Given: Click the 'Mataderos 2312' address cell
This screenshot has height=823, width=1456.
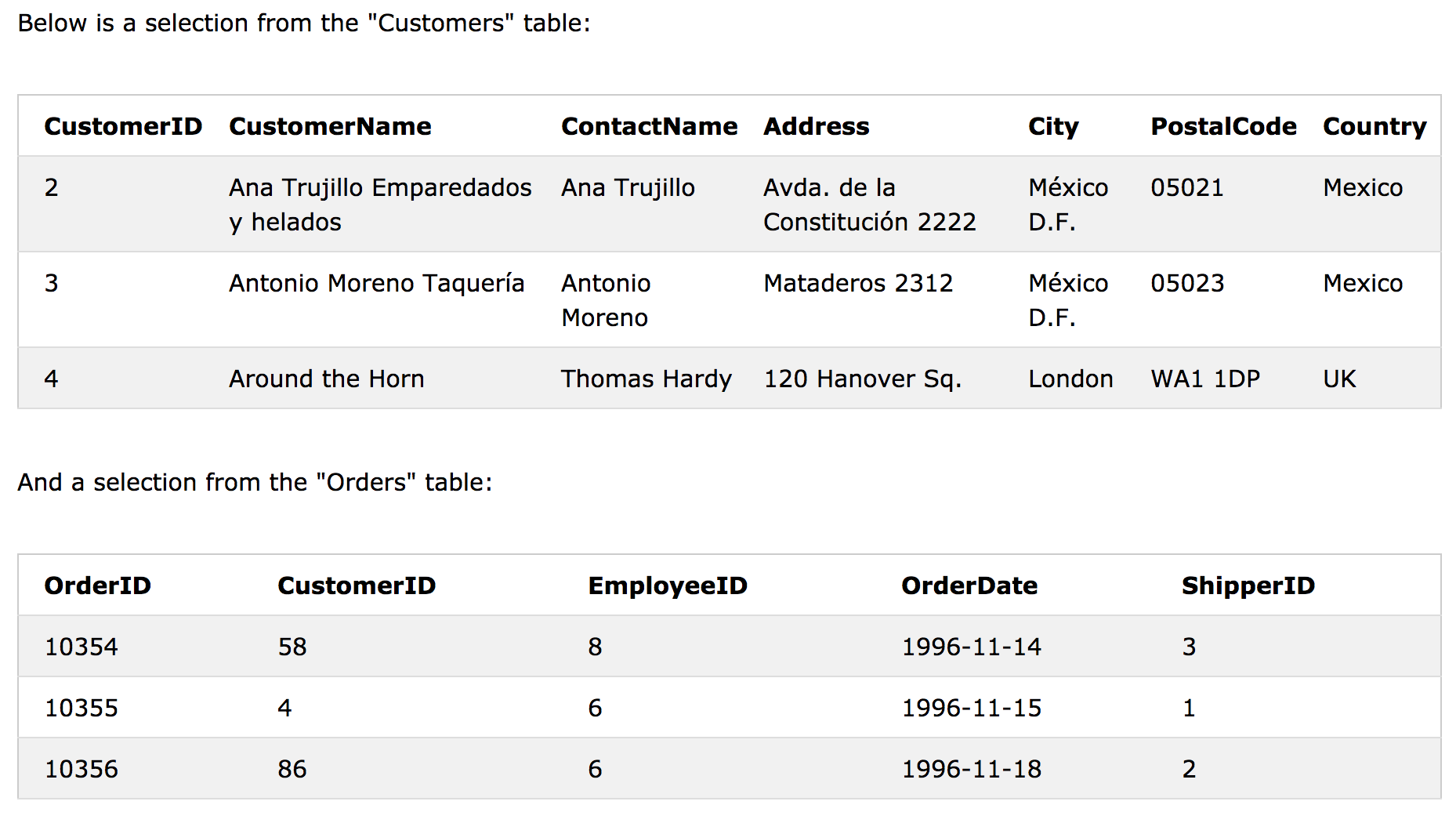Looking at the screenshot, I should pyautogui.click(x=858, y=283).
